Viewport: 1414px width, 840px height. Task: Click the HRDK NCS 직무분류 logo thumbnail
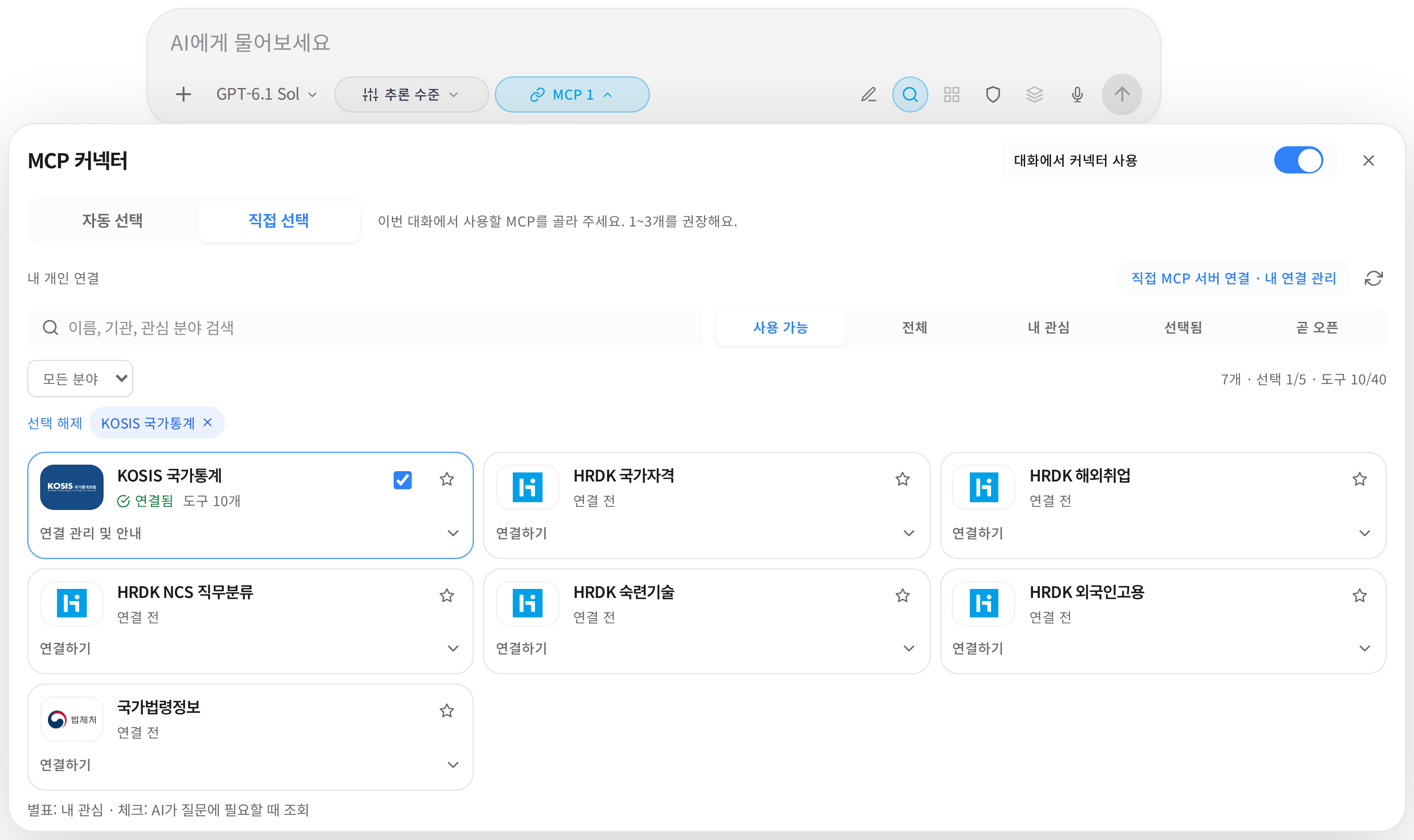pyautogui.click(x=72, y=604)
